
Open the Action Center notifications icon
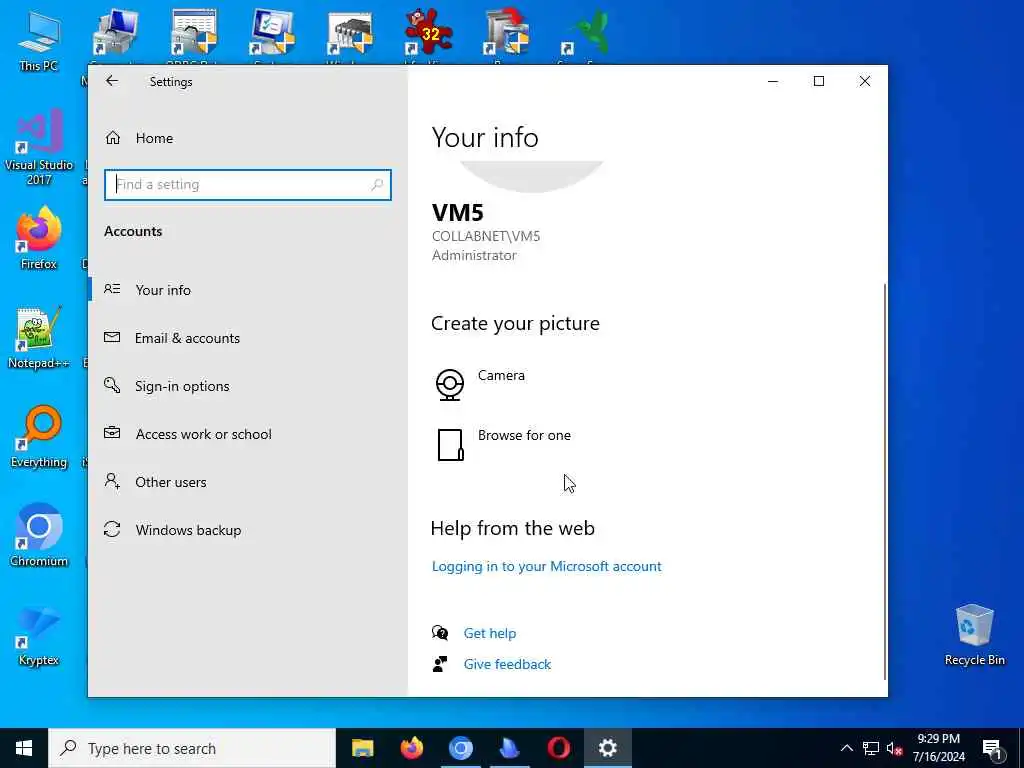pos(993,748)
